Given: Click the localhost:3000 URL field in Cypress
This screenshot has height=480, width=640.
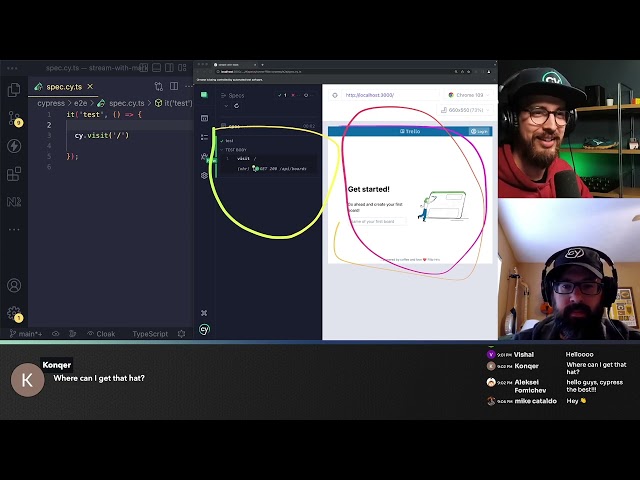Looking at the screenshot, I should tap(390, 95).
